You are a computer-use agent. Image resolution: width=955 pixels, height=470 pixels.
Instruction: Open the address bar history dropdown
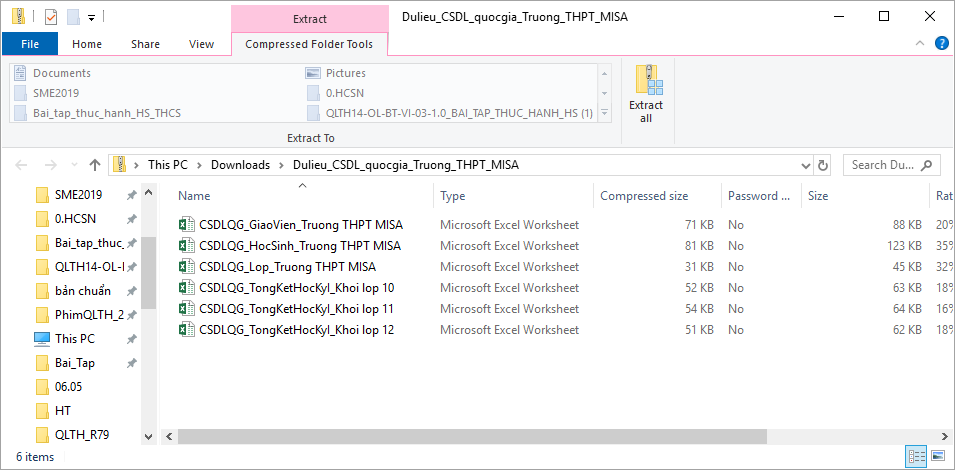(806, 165)
